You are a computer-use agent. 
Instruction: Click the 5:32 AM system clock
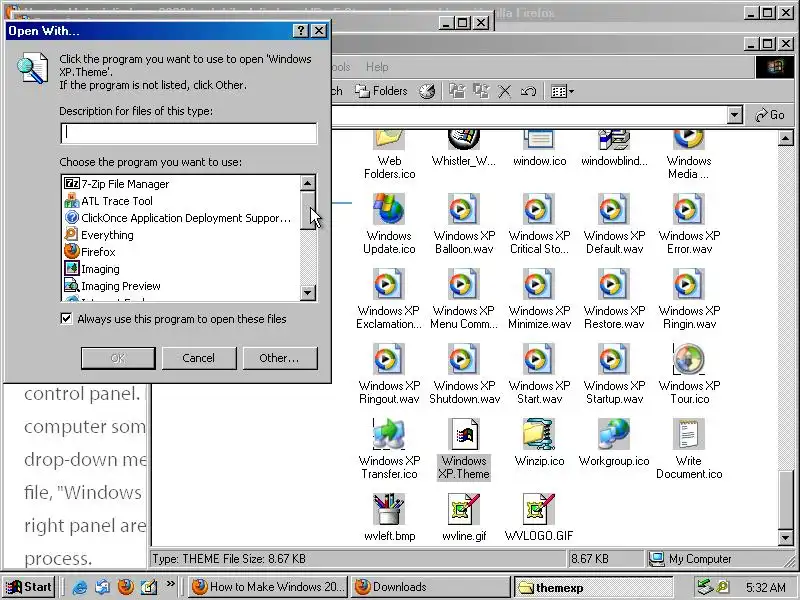coord(765,587)
